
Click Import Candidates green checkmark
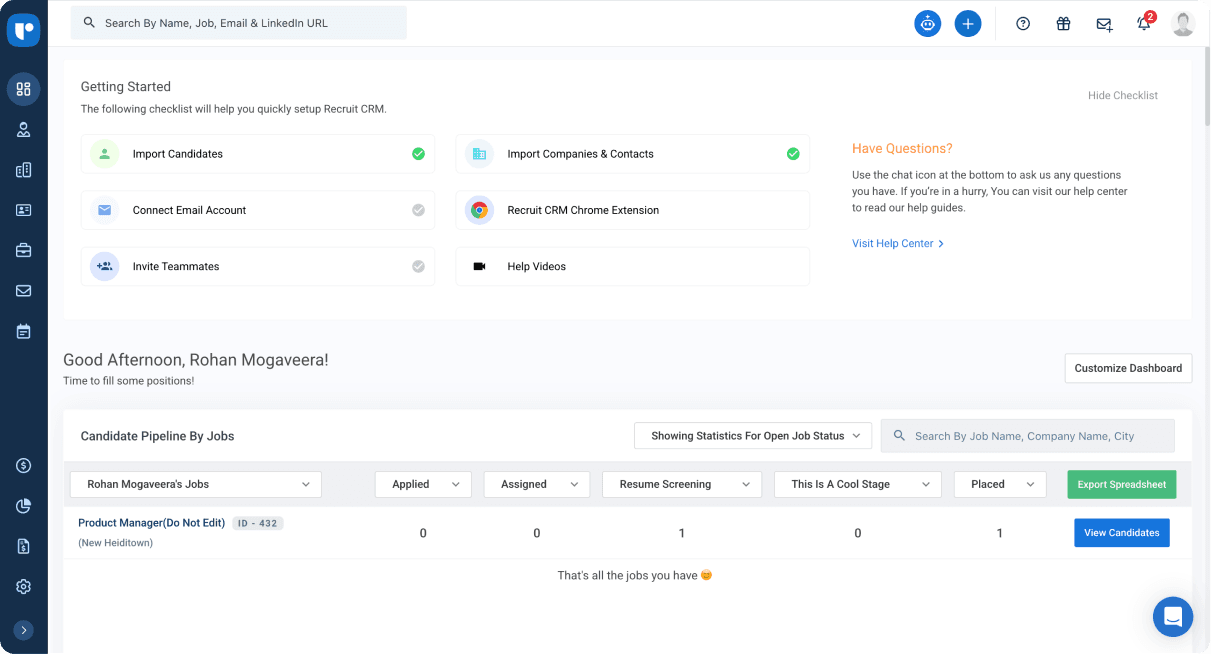(418, 154)
